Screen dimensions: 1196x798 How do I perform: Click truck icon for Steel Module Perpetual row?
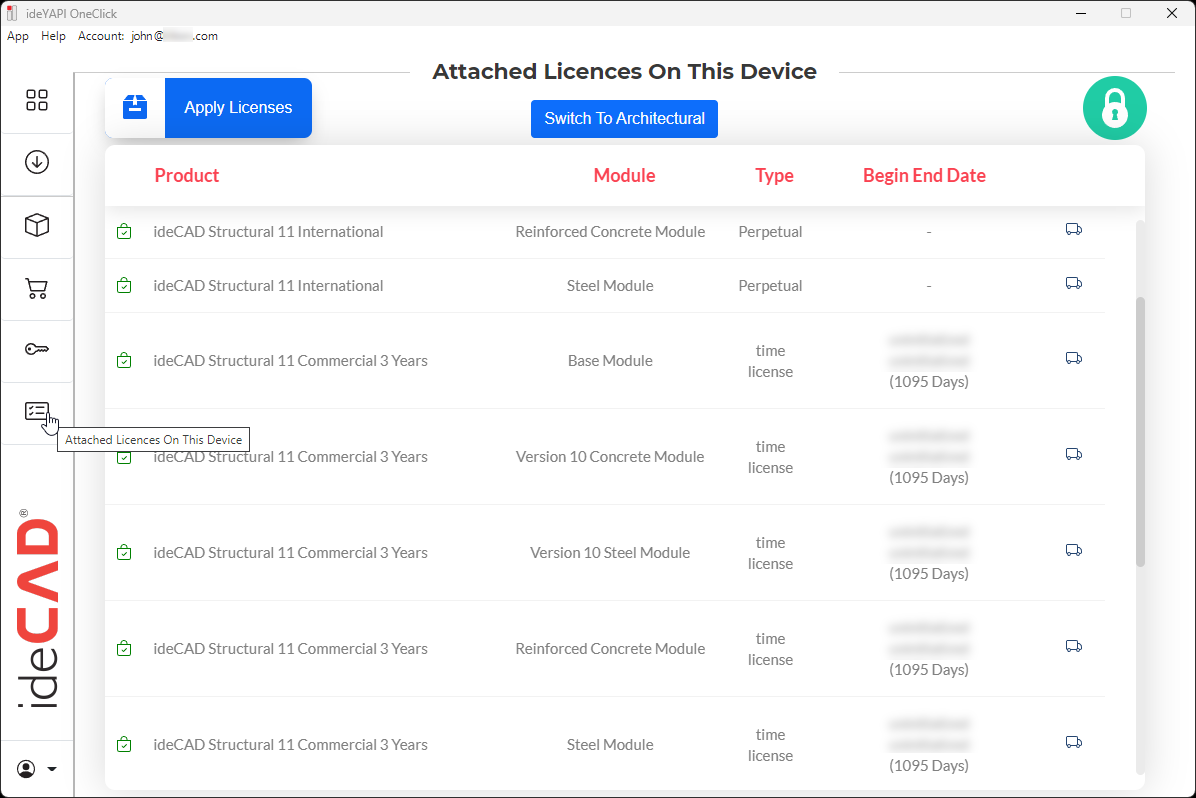[x=1074, y=283]
